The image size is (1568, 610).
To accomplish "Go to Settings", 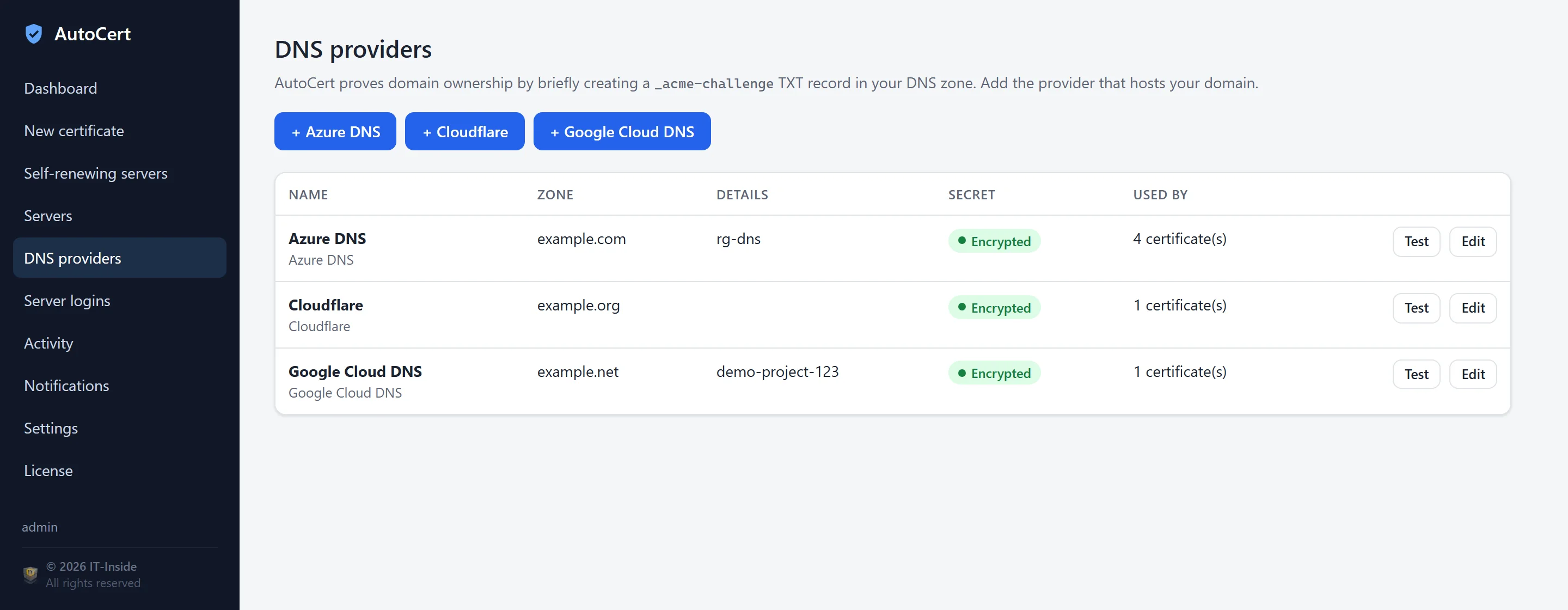I will (119, 428).
